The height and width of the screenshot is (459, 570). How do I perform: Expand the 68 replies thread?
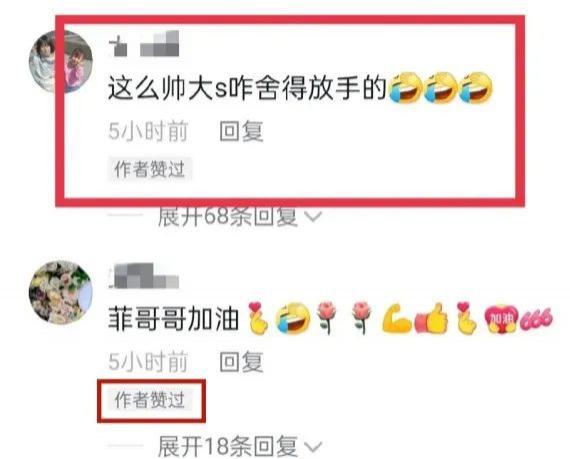click(228, 217)
